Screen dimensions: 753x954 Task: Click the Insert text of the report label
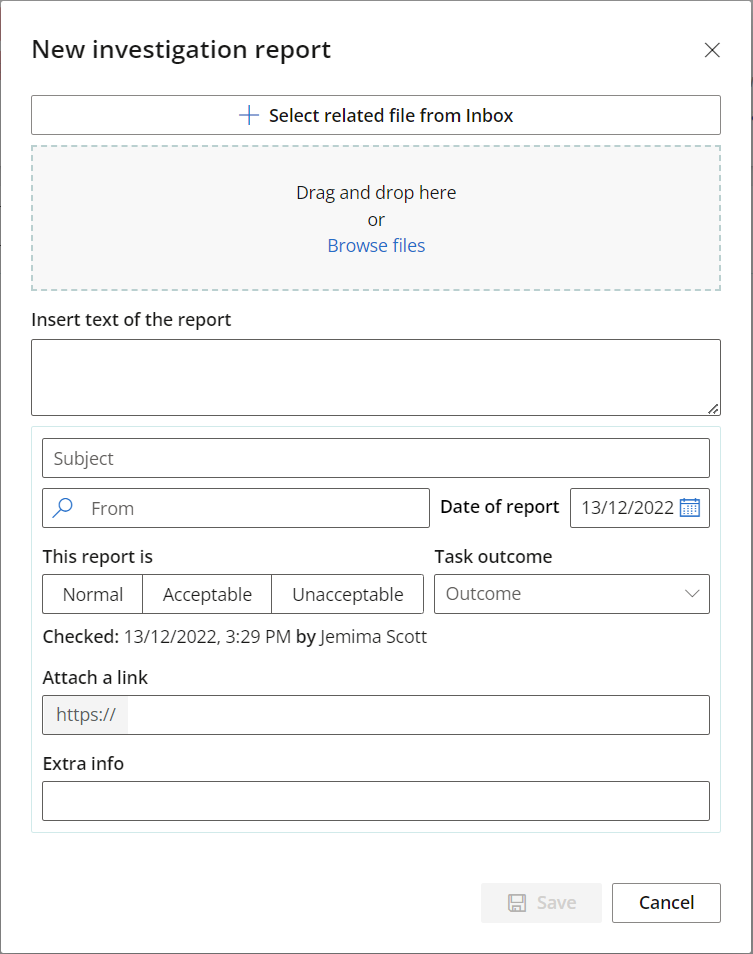point(131,320)
